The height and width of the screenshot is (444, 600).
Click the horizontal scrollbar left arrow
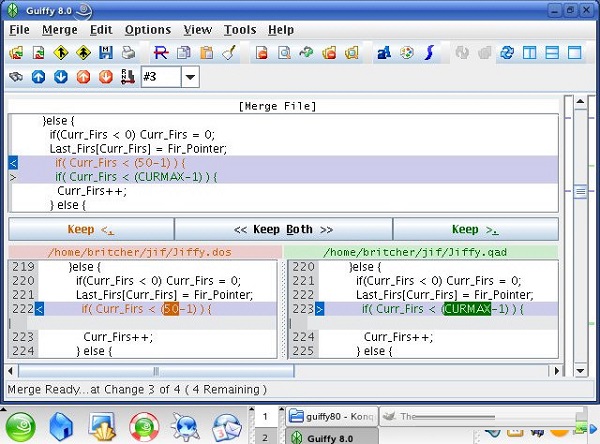10,371
